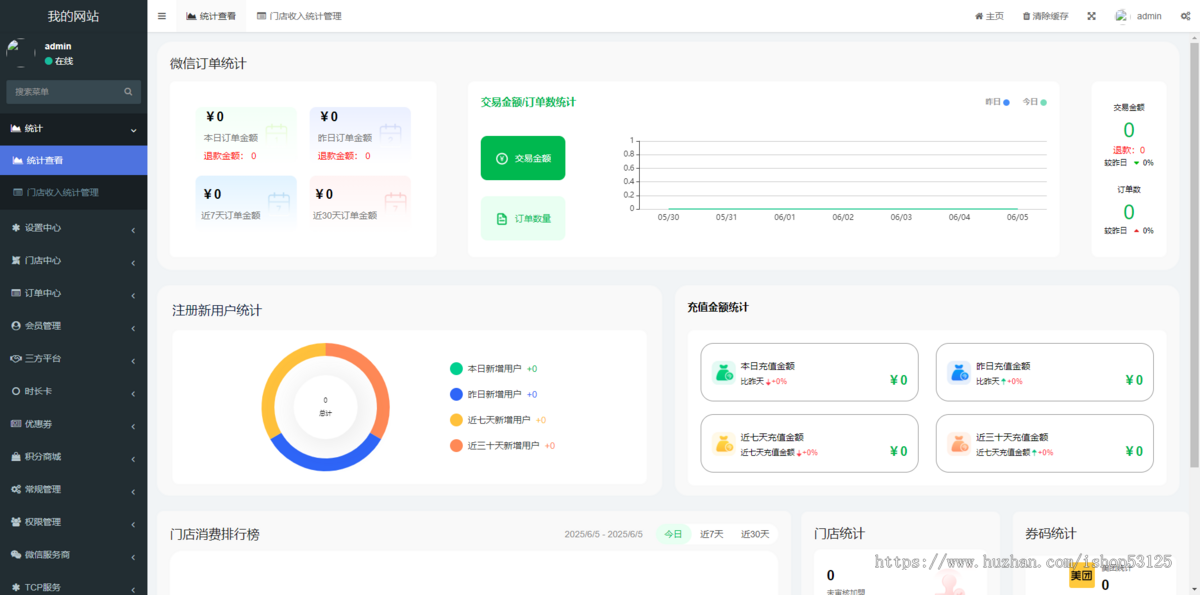
Task: Click the 订单中心 icon in sidebar
Action: (x=16, y=293)
